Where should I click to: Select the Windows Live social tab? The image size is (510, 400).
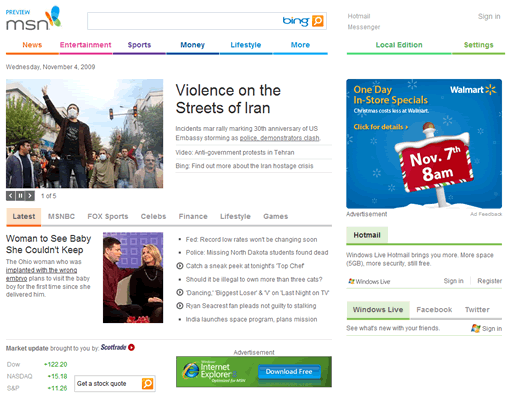378,310
